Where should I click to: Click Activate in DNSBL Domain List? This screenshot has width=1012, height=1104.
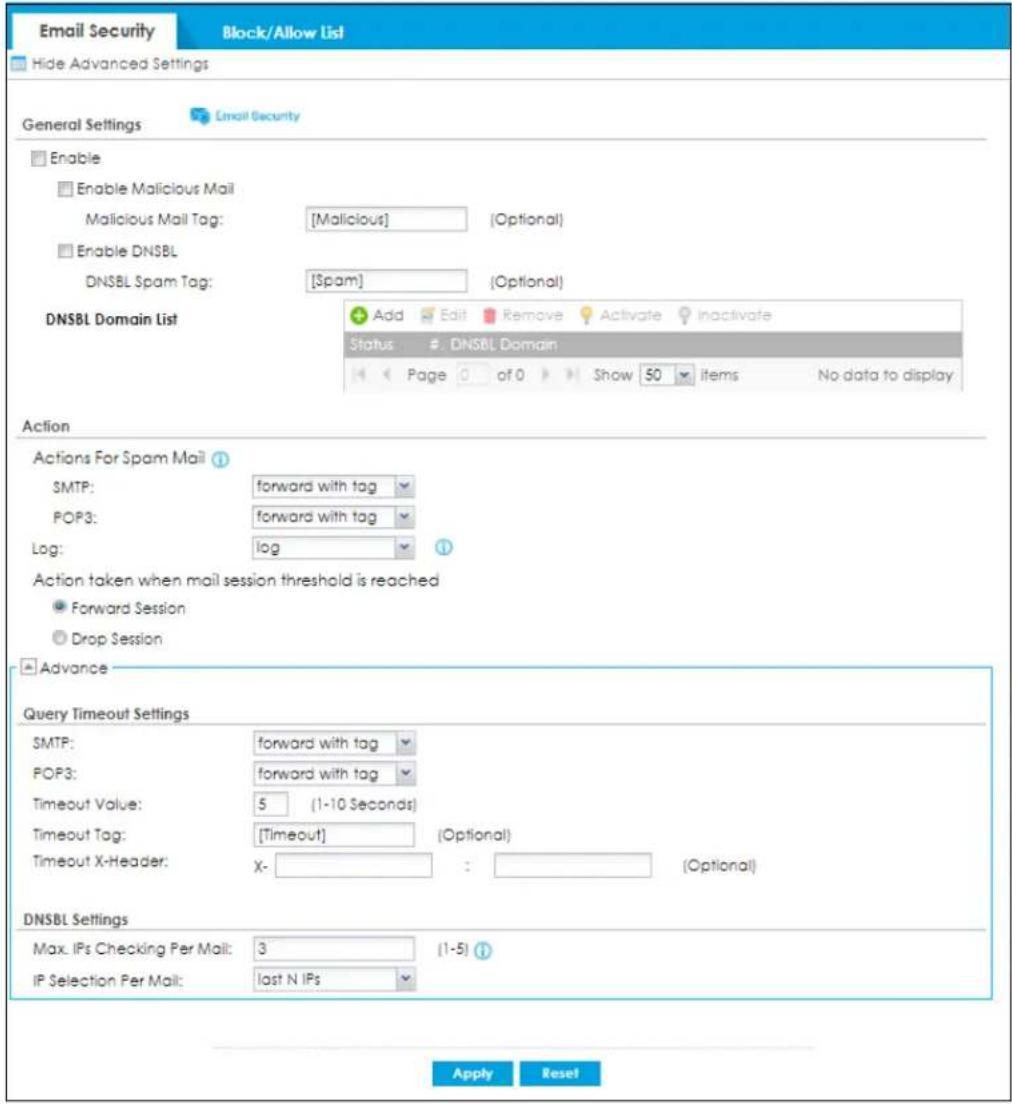tap(620, 315)
